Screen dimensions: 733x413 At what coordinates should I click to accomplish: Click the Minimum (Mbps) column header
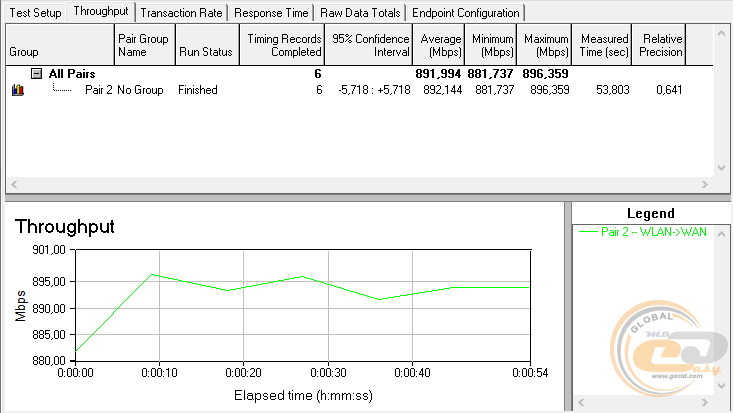tap(490, 45)
